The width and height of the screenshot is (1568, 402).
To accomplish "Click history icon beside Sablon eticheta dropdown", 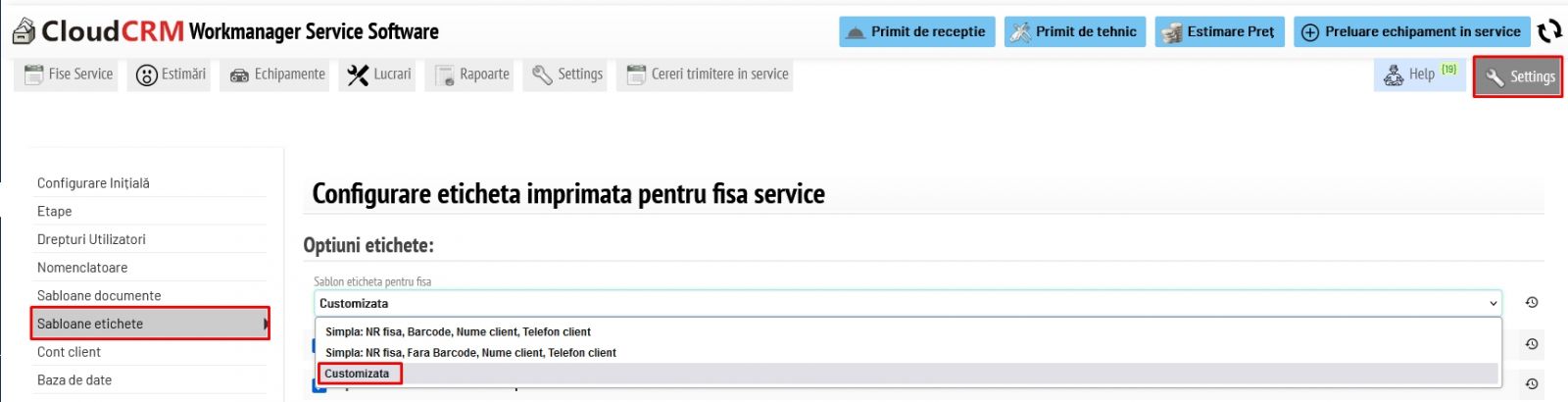I will (1532, 303).
